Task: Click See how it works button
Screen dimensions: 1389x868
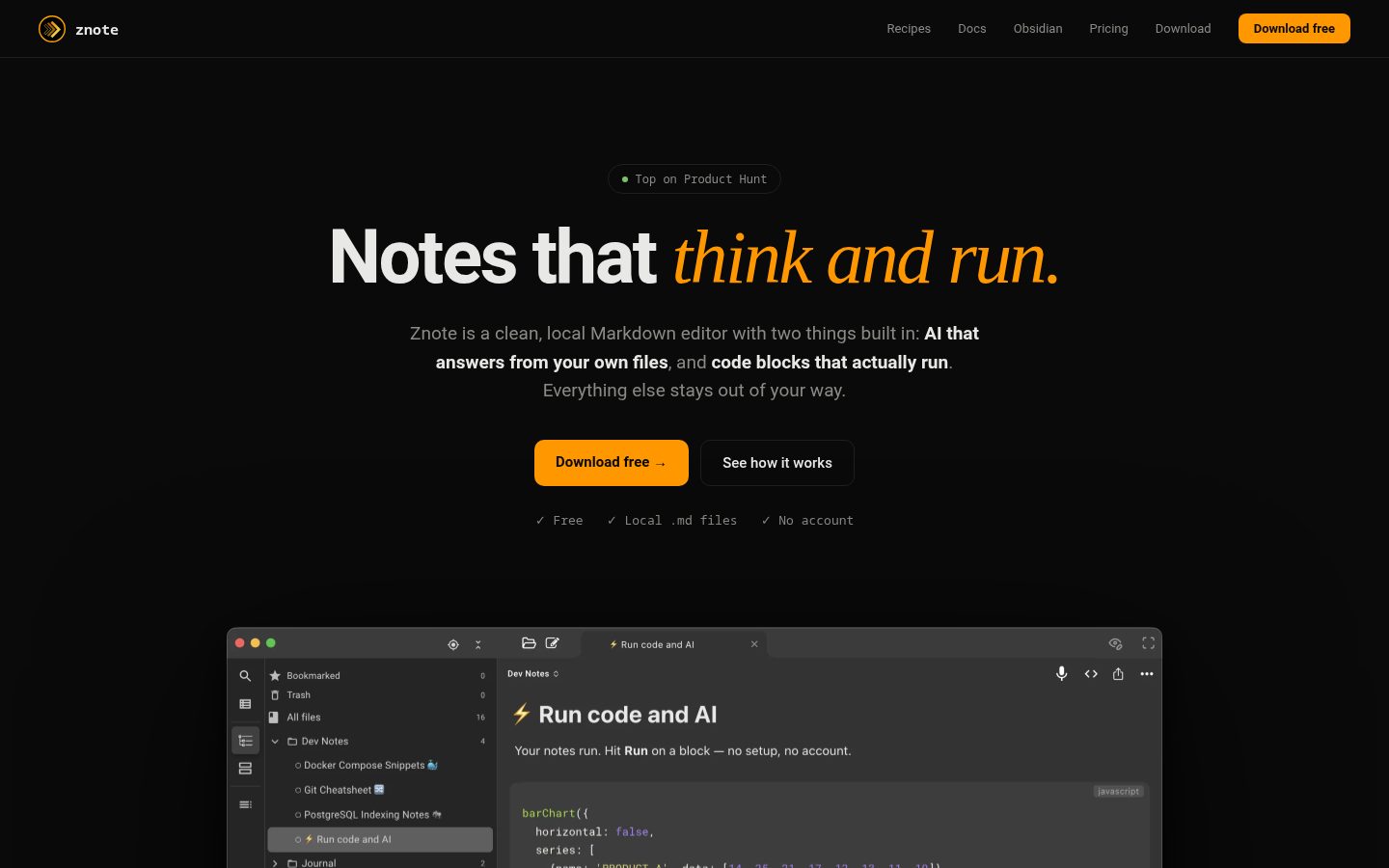Action: tap(777, 463)
